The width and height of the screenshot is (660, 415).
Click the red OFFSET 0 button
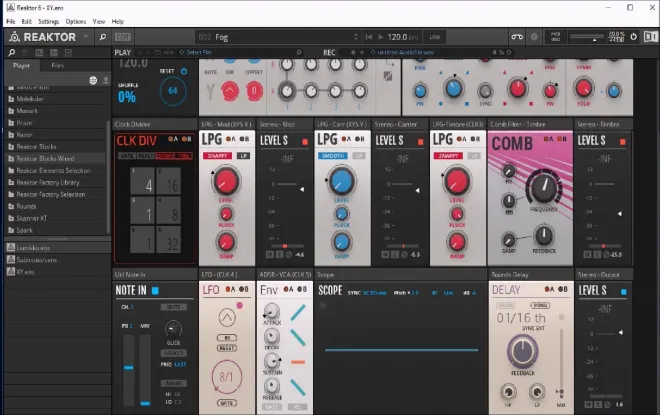(254, 91)
